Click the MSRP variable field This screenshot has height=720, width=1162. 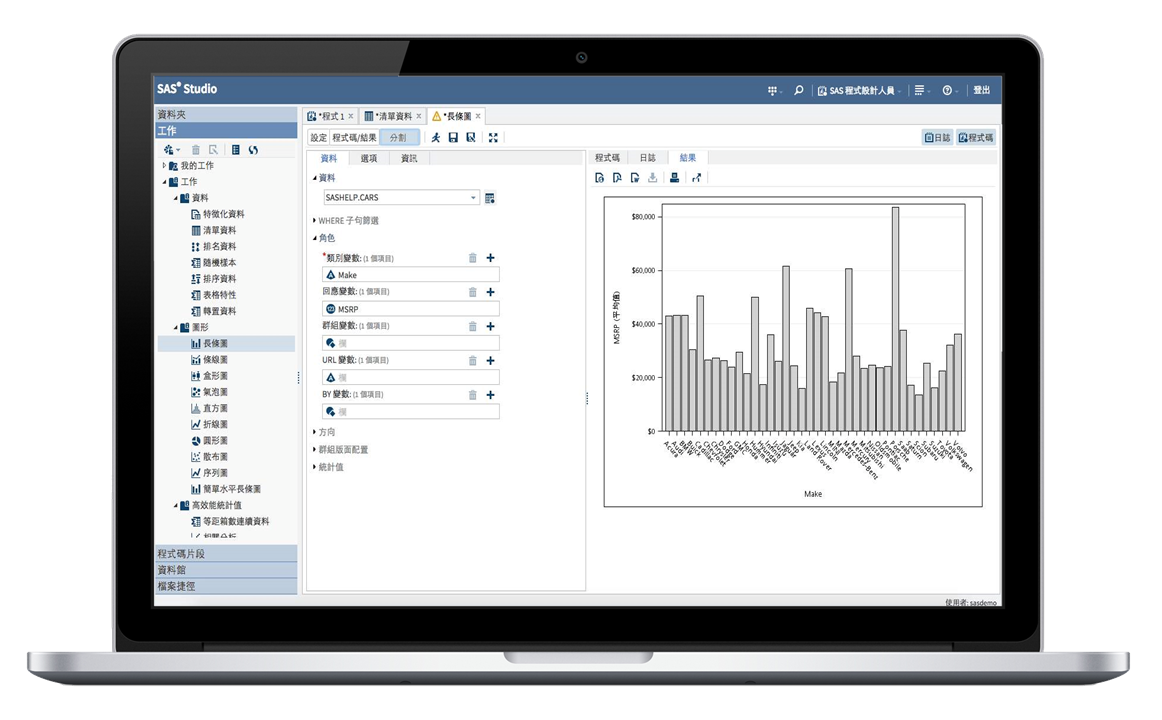(x=411, y=309)
